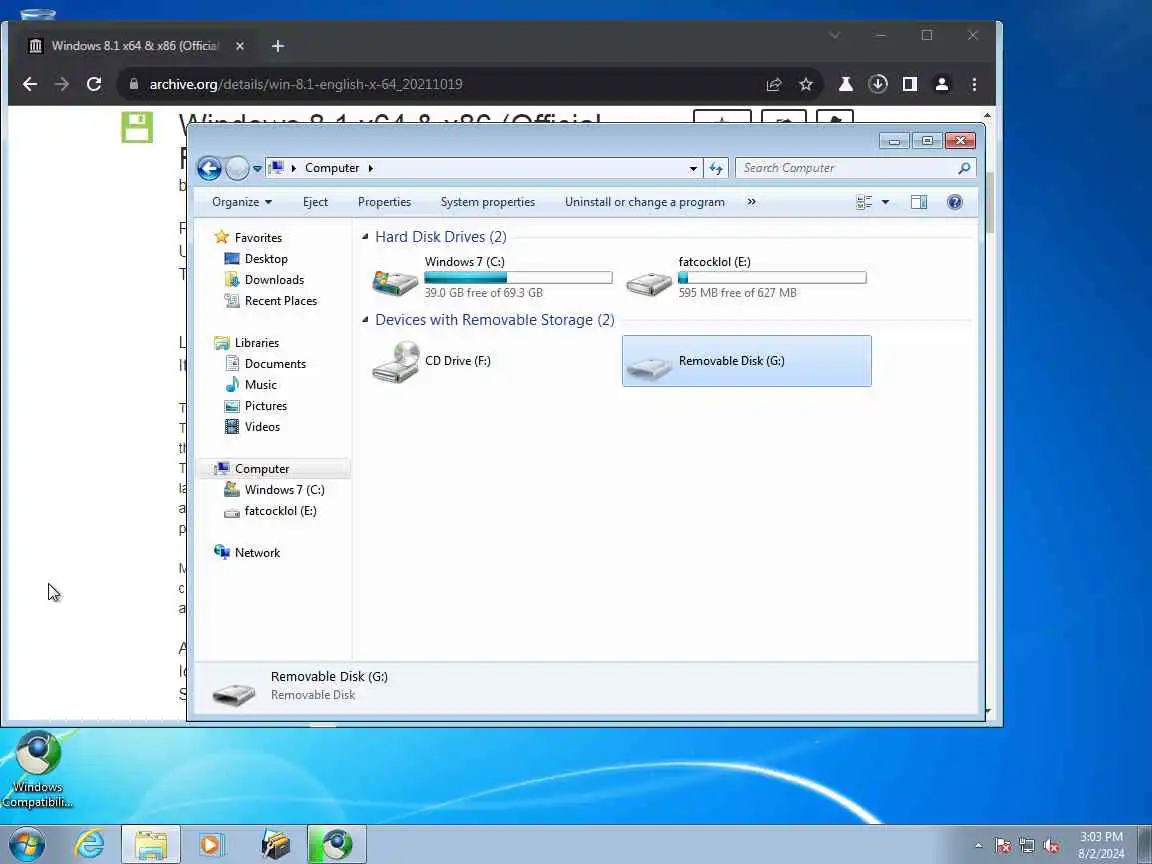Open Windows Compatibility desktop shortcut
Viewport: 1152px width, 864px height.
point(37,768)
